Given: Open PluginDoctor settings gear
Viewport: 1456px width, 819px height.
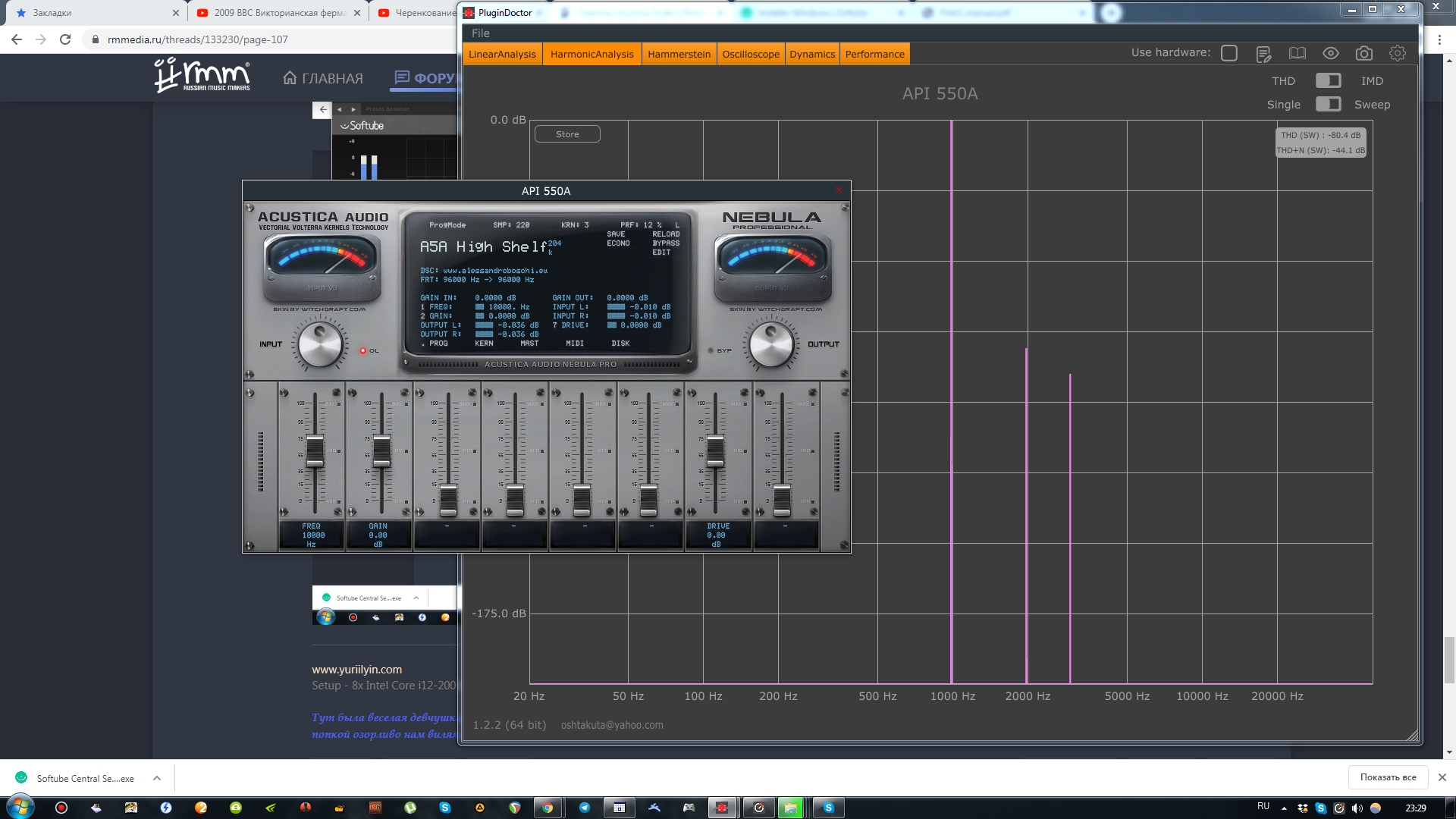Looking at the screenshot, I should pyautogui.click(x=1398, y=53).
